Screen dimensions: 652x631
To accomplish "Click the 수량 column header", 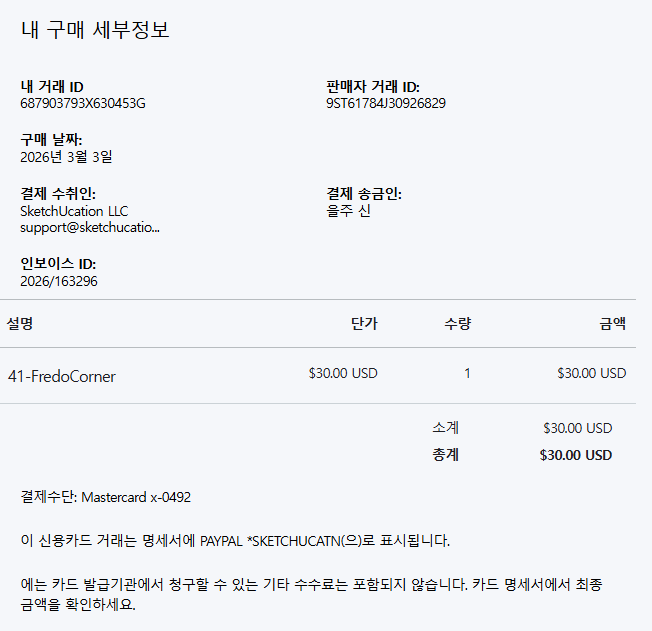I will 457,323.
